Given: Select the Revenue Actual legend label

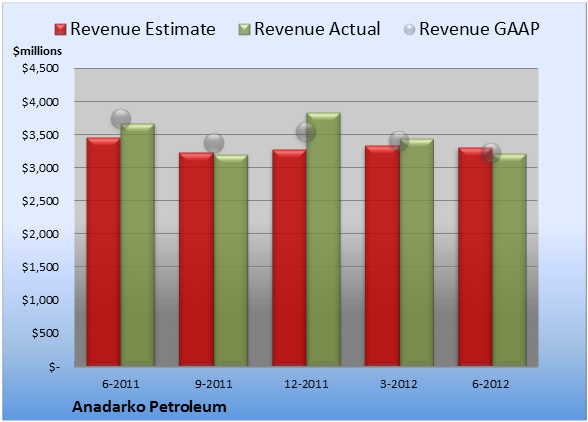Looking at the screenshot, I should coord(317,29).
